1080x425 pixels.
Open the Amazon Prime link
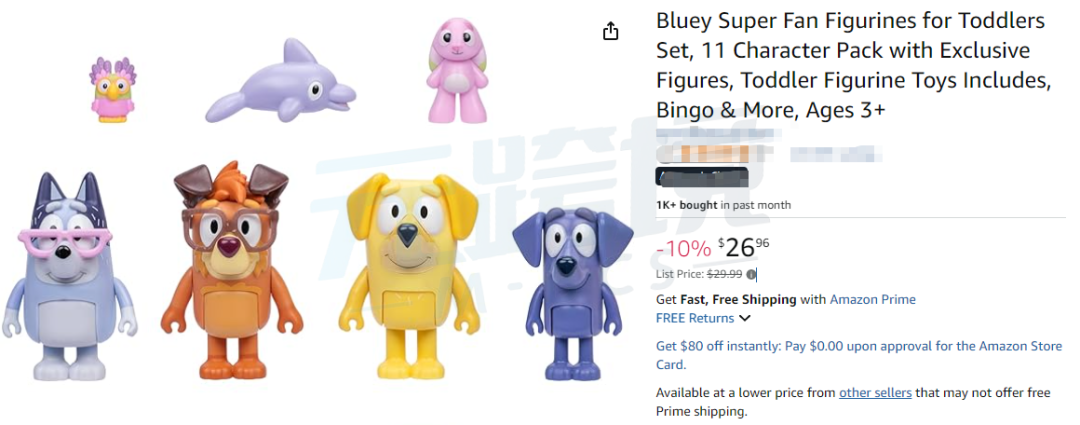pyautogui.click(x=872, y=299)
